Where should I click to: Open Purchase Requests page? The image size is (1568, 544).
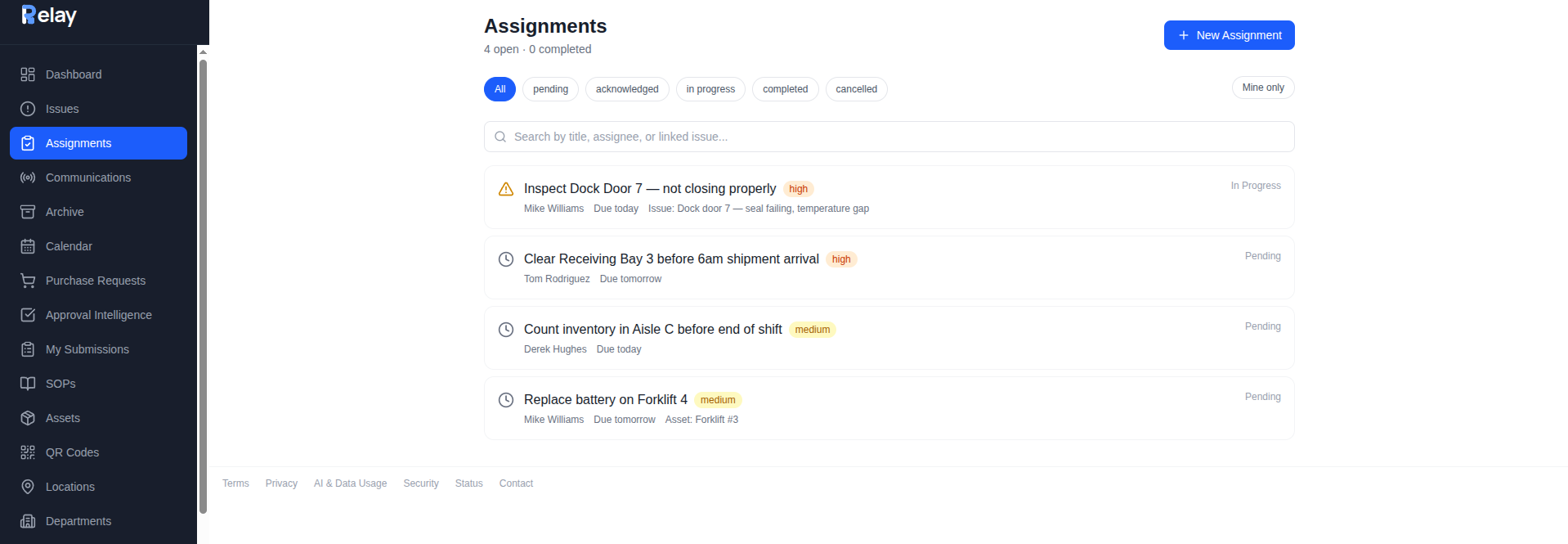coord(98,281)
